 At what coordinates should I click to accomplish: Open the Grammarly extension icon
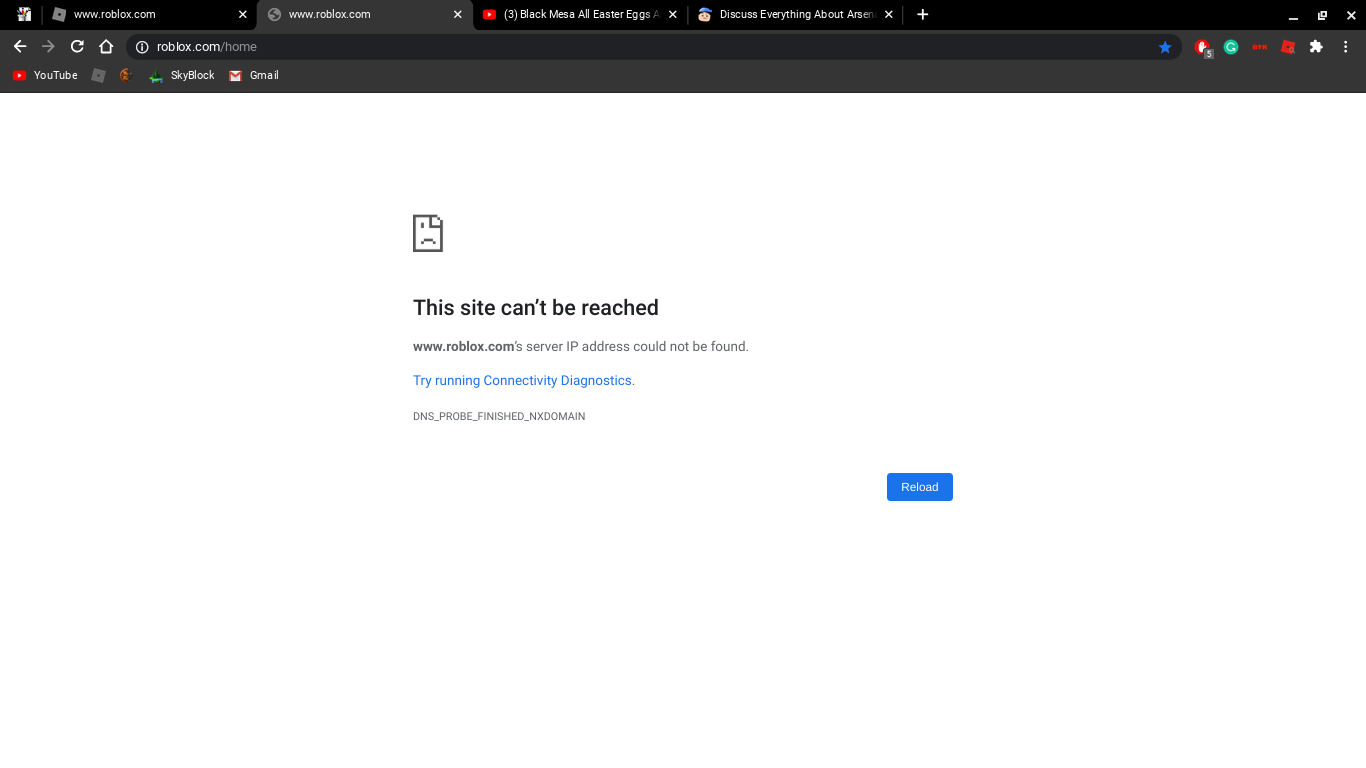1231,47
